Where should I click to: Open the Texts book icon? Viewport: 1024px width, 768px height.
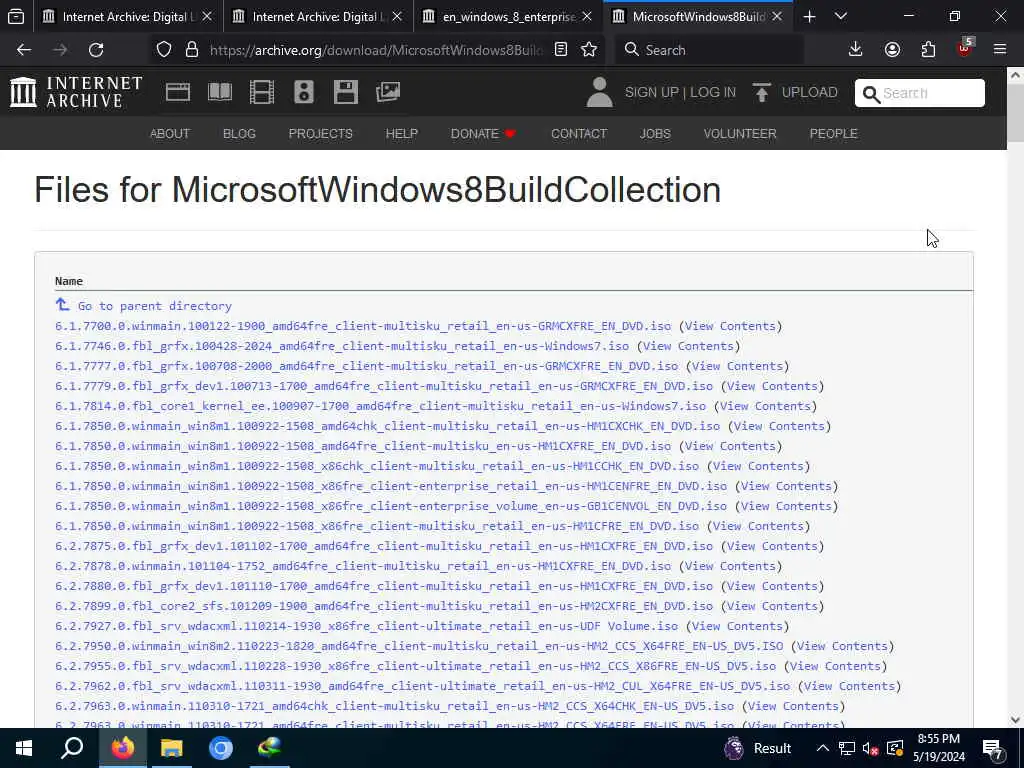219,92
